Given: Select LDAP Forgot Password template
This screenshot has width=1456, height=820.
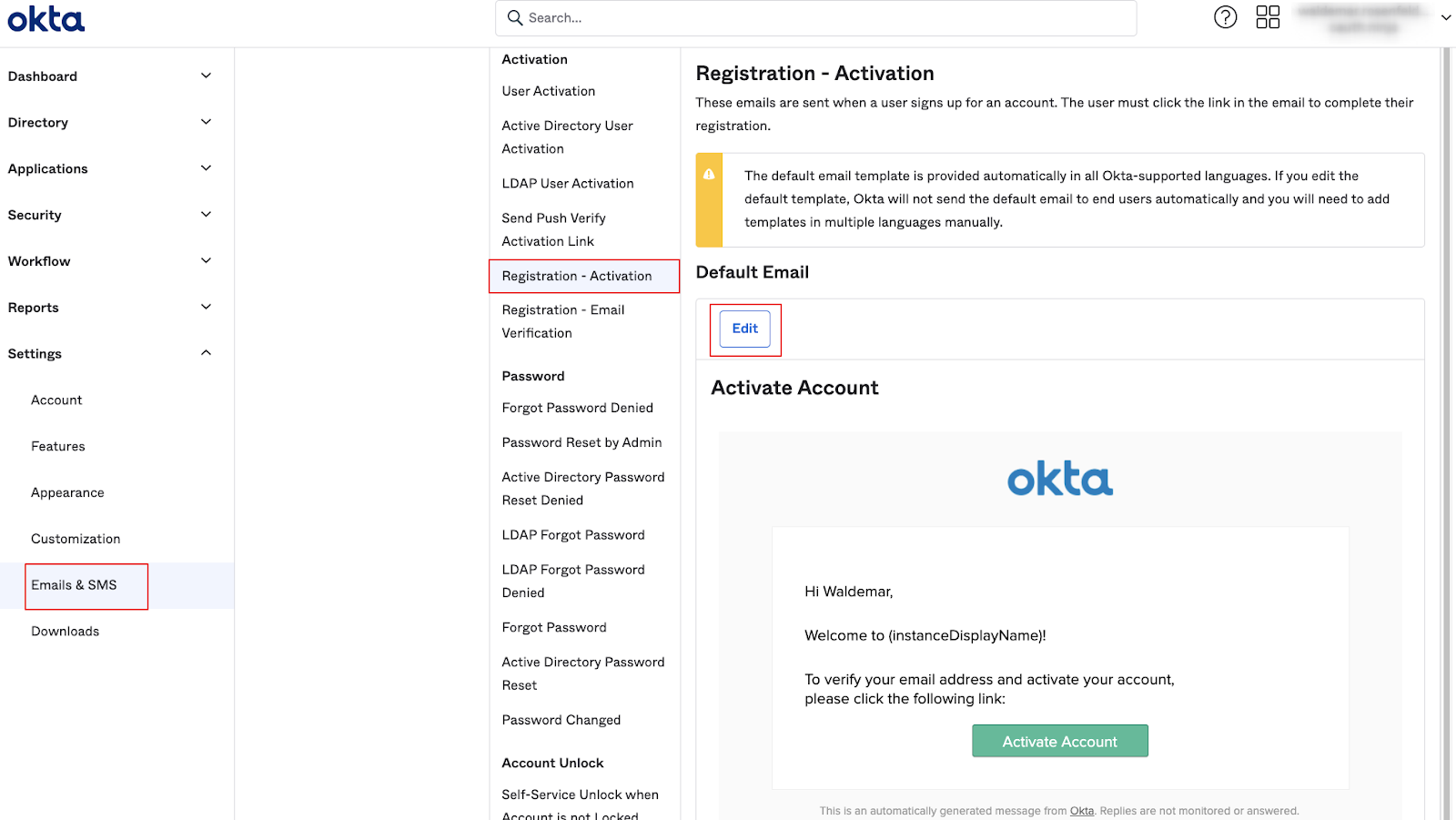Looking at the screenshot, I should point(573,535).
